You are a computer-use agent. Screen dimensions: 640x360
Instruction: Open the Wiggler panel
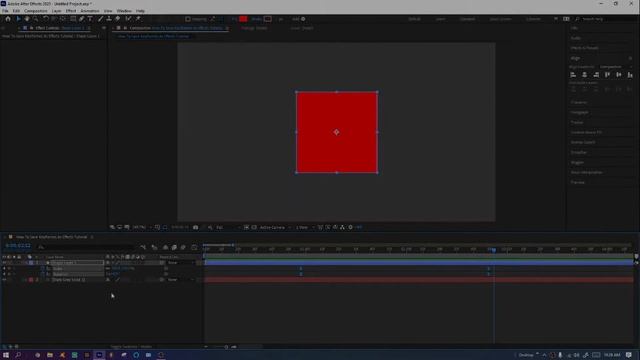coord(577,162)
